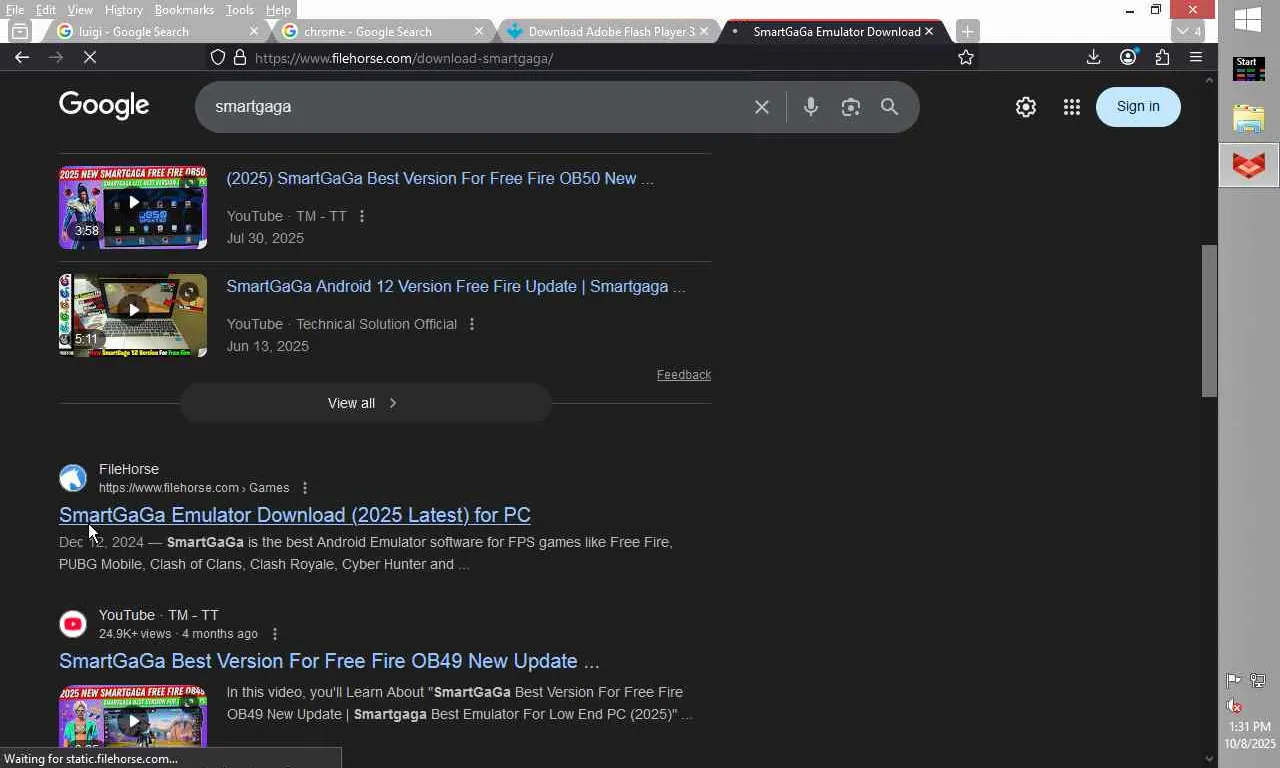Play the 3:58 OB50 video thumbnail
The height and width of the screenshot is (768, 1280).
pos(133,207)
